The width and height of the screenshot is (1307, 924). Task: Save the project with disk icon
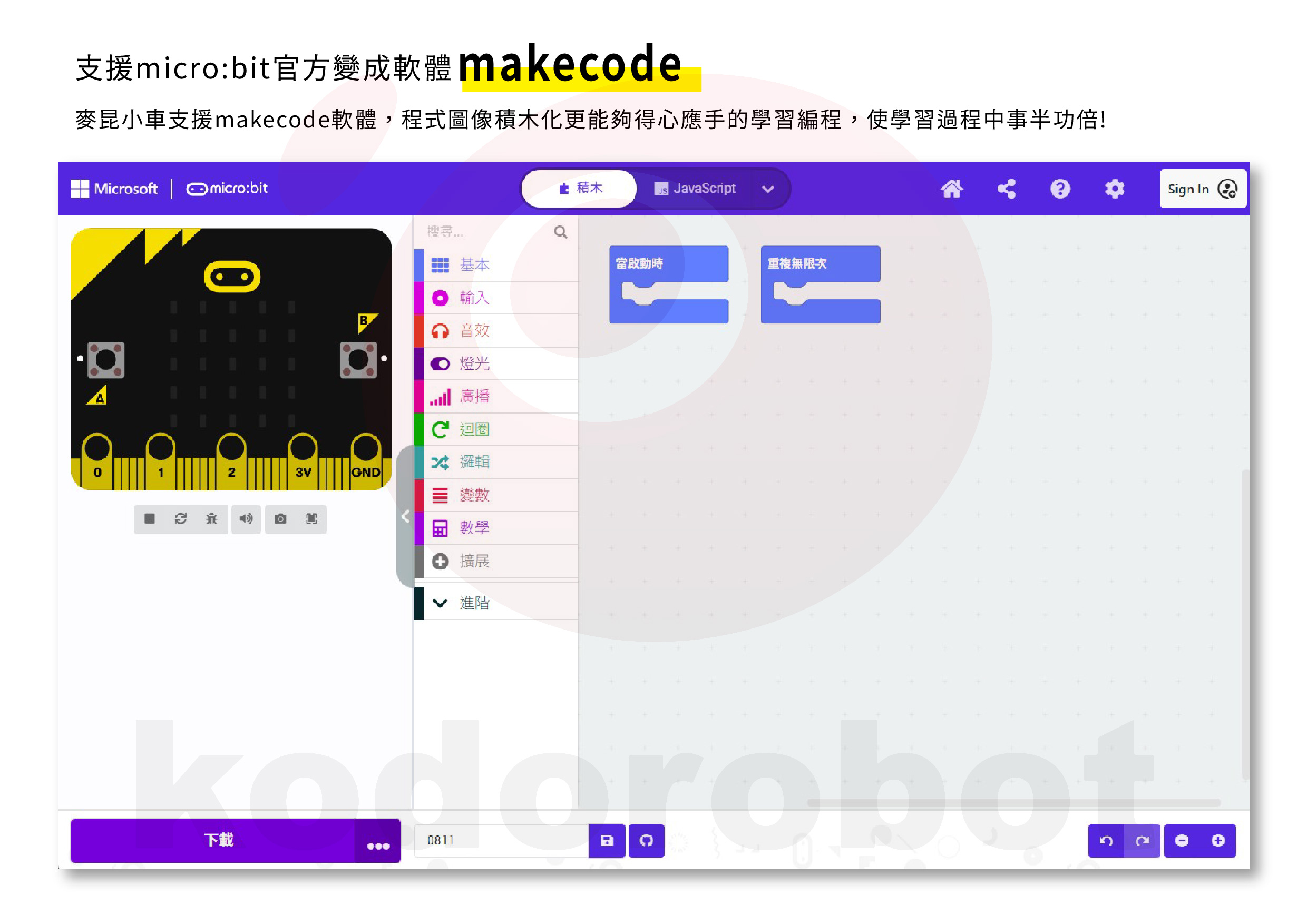click(x=607, y=840)
